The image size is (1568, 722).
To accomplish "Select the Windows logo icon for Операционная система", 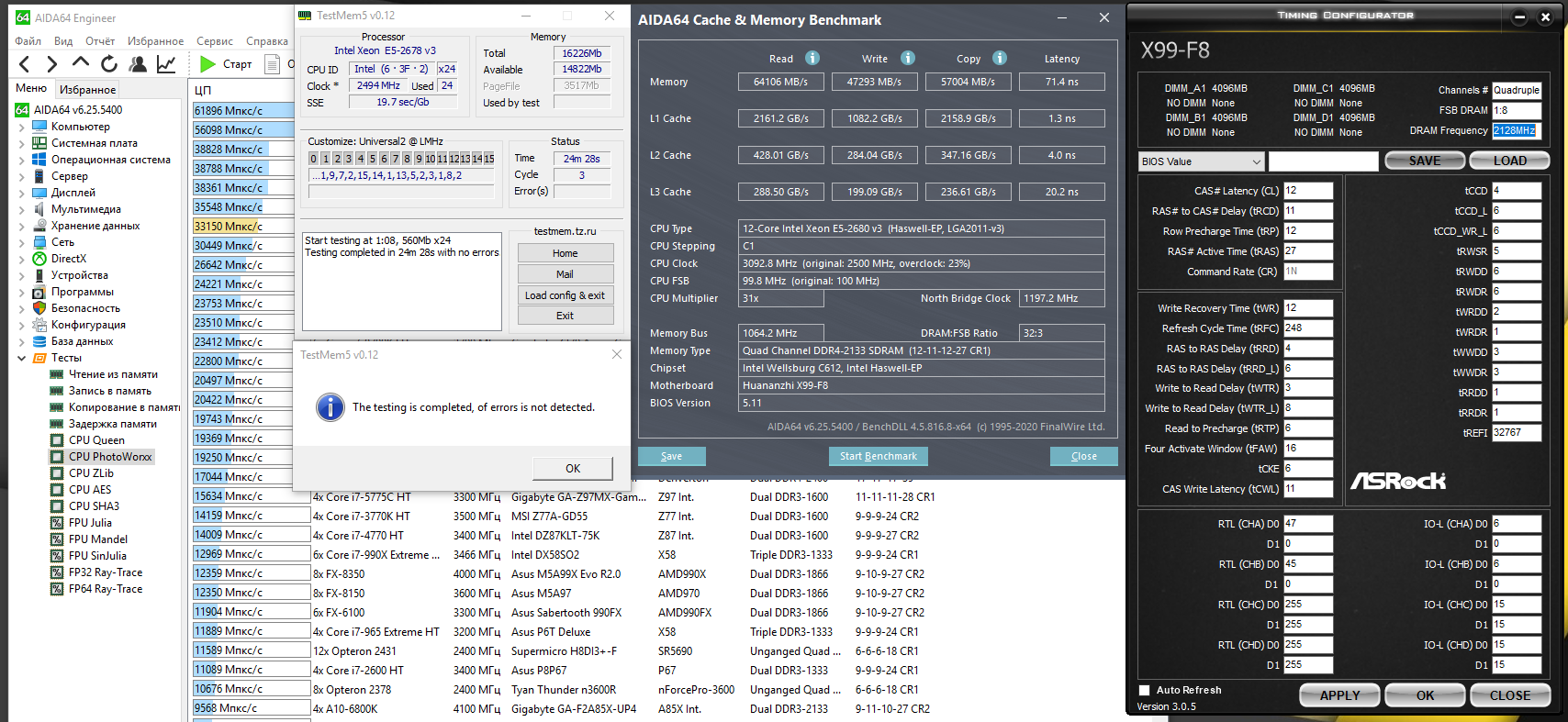I will pyautogui.click(x=39, y=160).
